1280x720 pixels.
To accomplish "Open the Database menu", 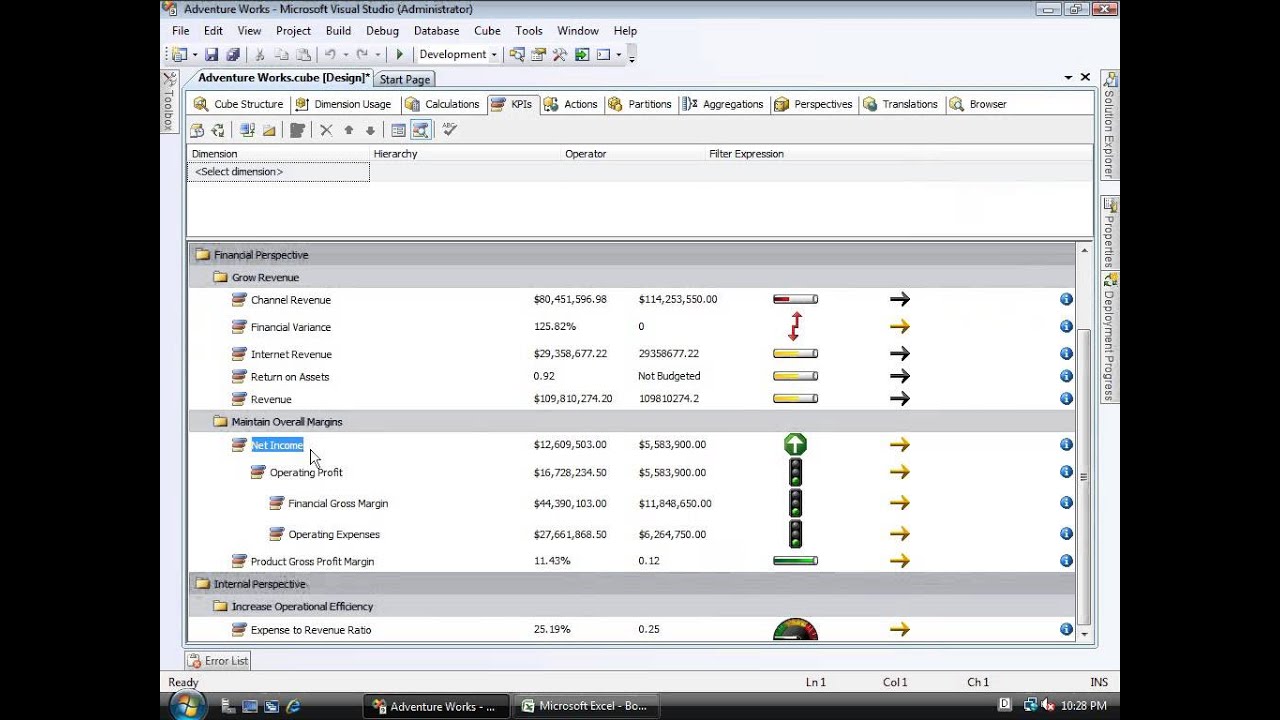I will [x=437, y=31].
